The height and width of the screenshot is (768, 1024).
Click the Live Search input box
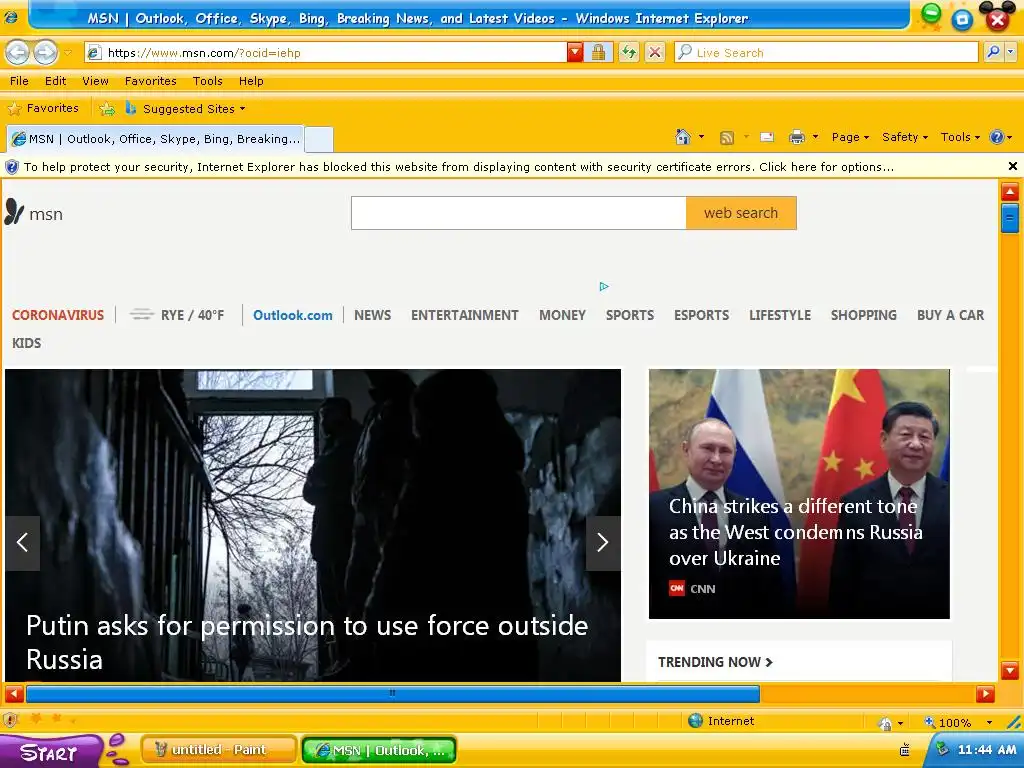(826, 53)
